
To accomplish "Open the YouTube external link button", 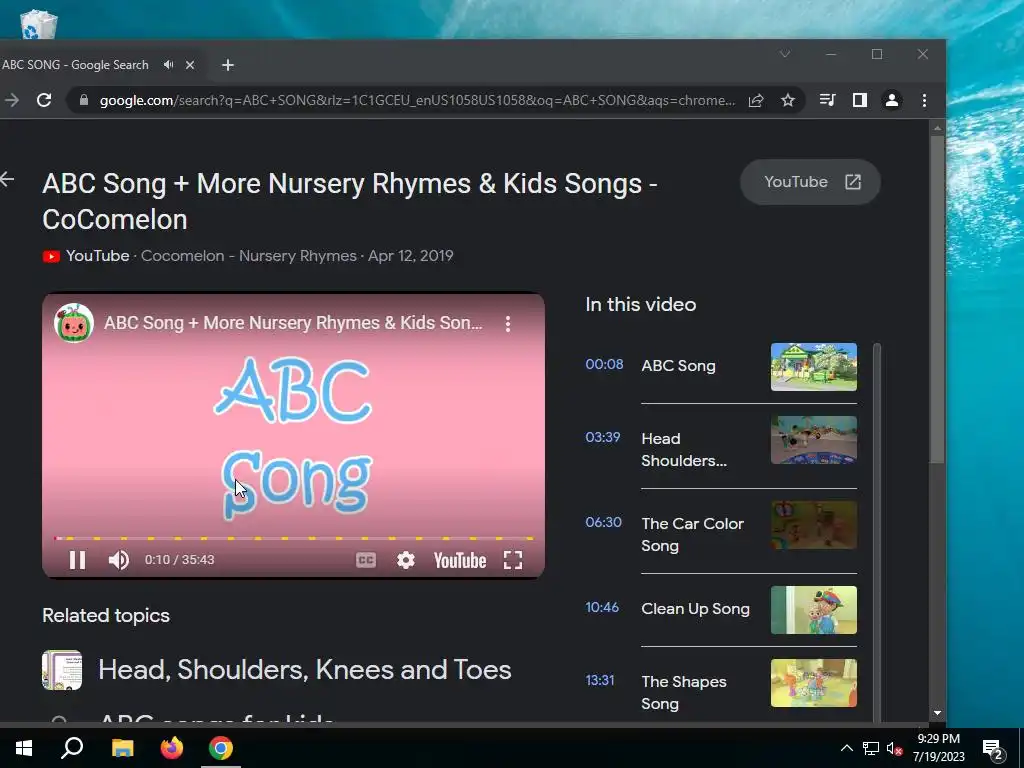I will point(810,182).
